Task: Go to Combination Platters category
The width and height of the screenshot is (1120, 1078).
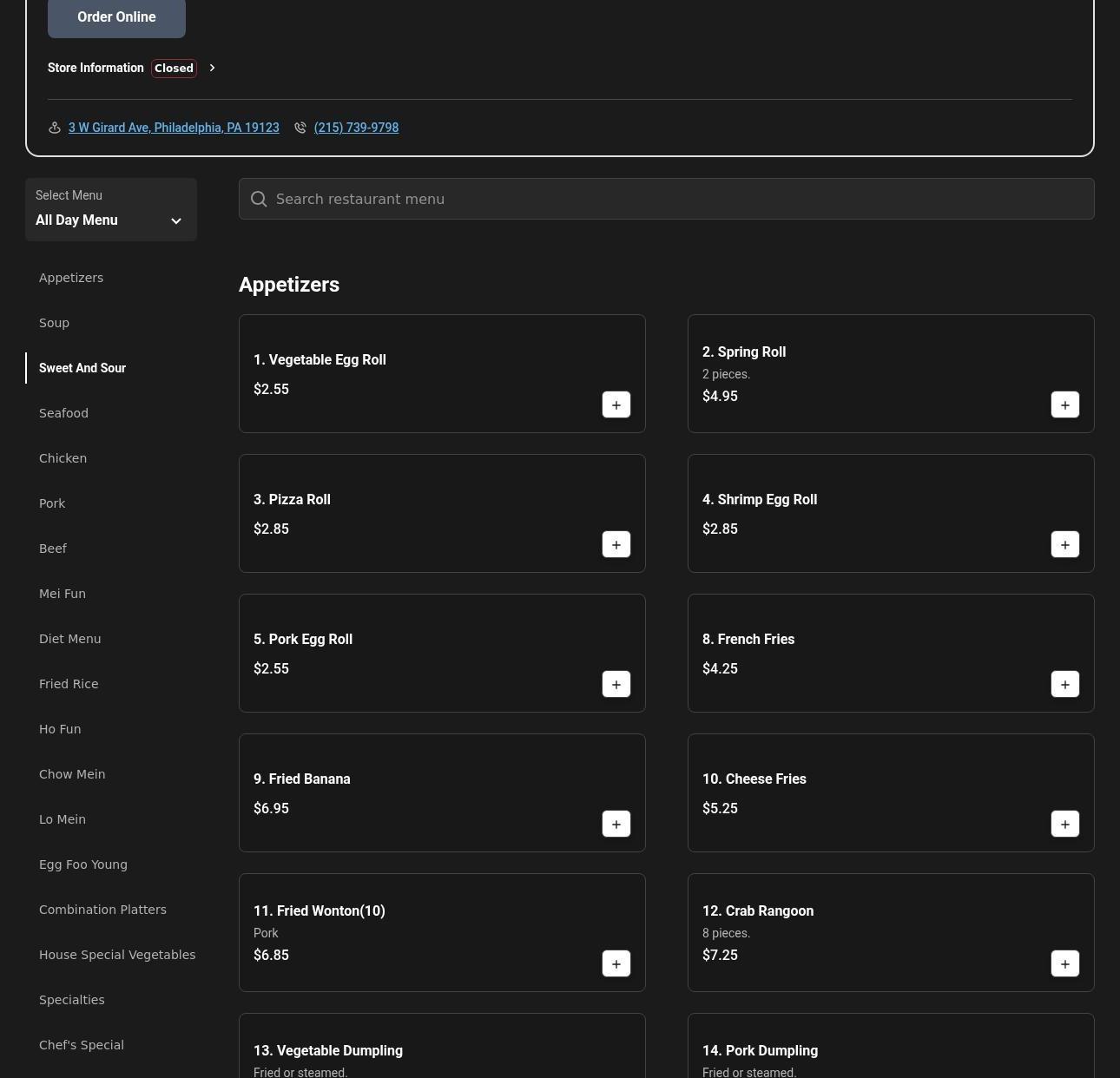Action: click(102, 910)
